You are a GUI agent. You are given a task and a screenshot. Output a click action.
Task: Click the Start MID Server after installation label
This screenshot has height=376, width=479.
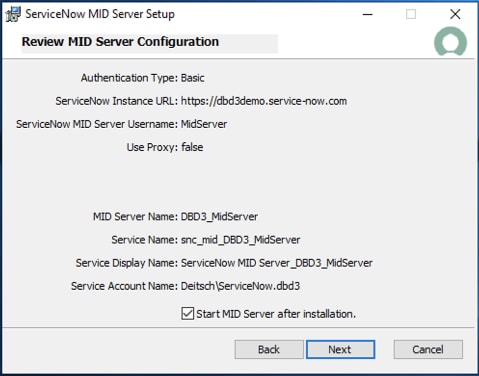[x=276, y=314]
